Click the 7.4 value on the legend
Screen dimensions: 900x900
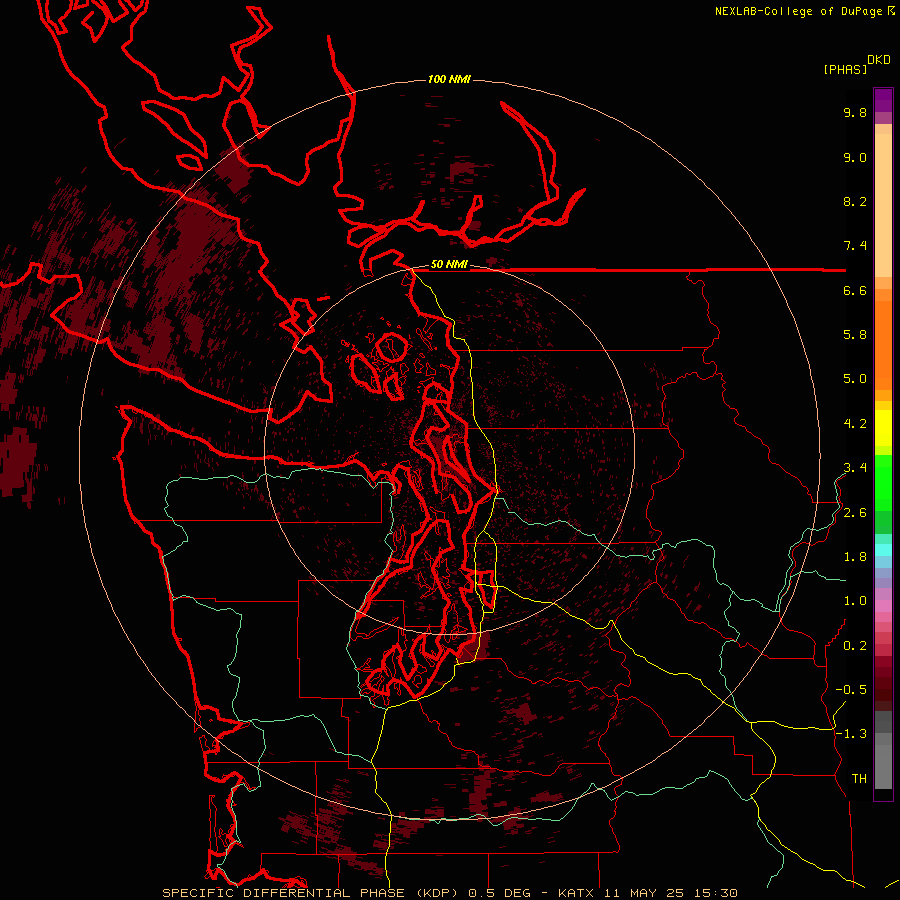[x=855, y=246]
